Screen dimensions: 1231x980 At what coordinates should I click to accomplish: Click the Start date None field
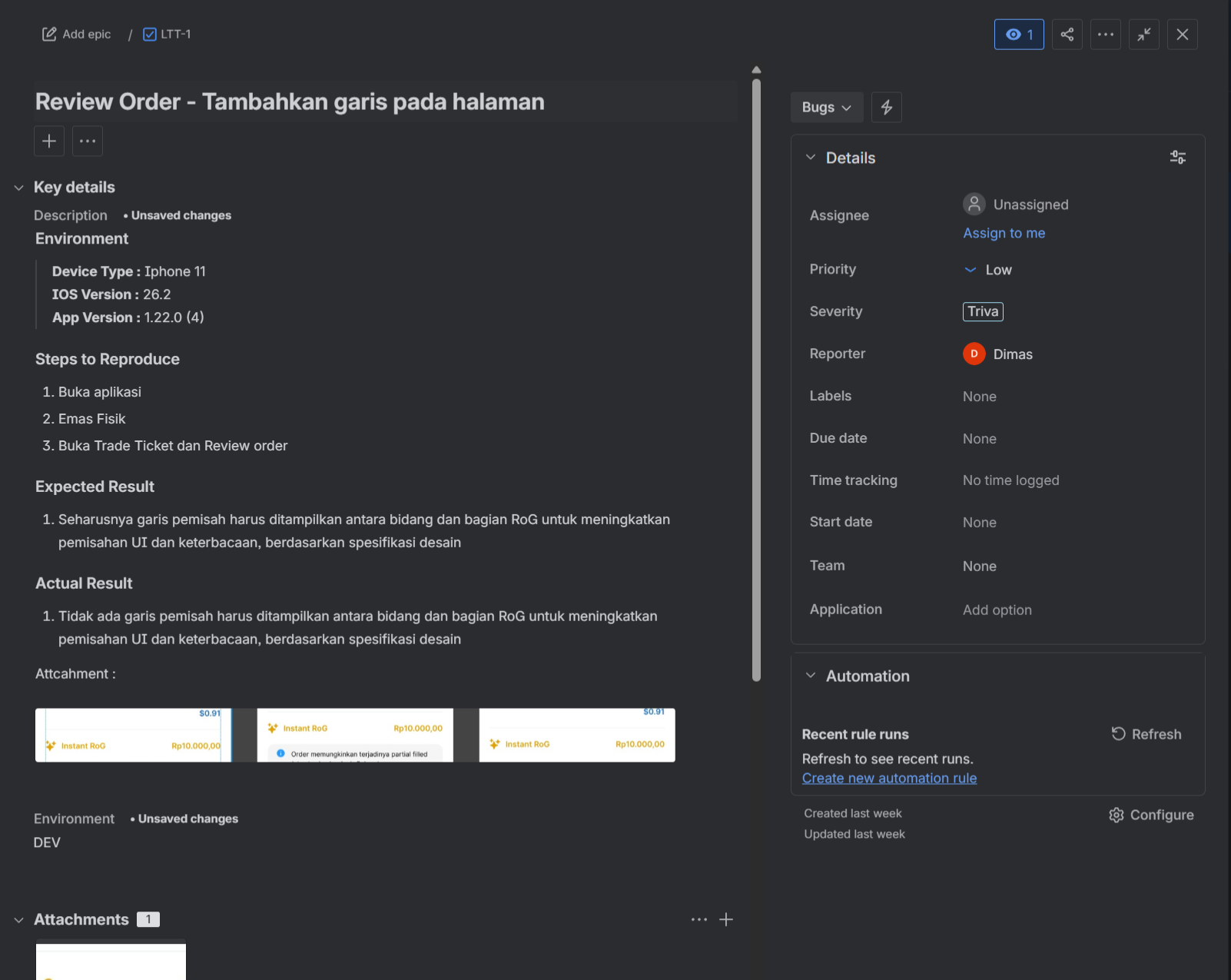click(x=980, y=523)
